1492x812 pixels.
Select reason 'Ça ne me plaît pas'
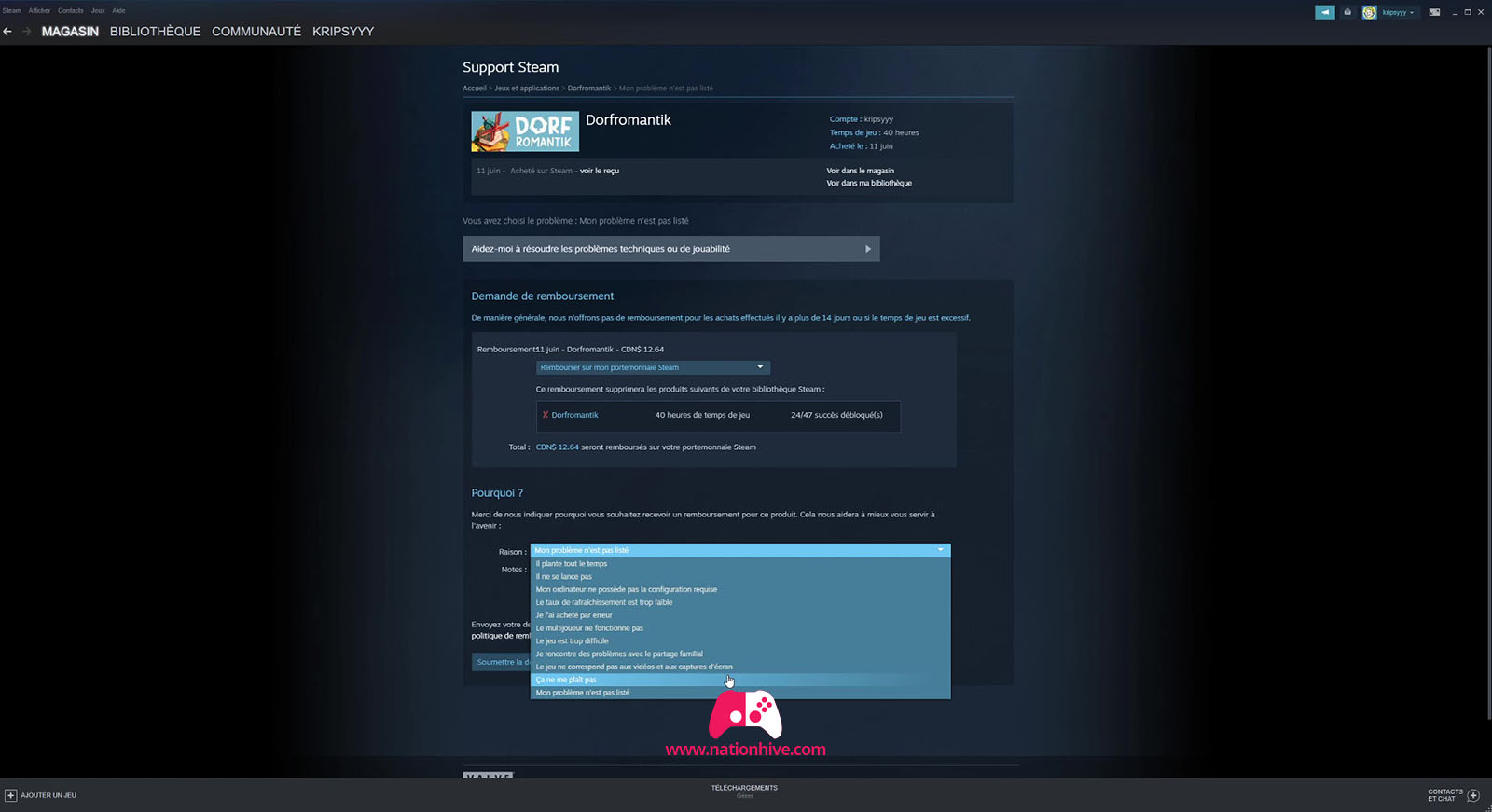click(740, 680)
